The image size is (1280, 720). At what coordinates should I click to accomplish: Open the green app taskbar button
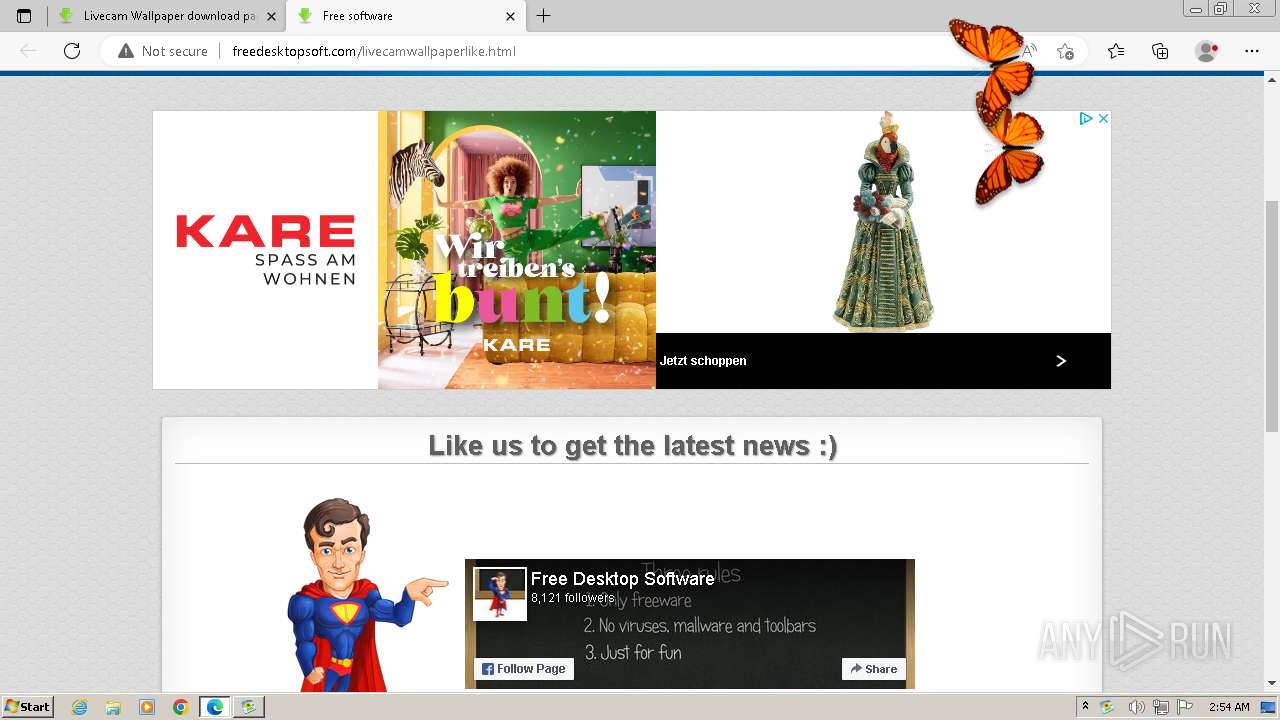249,707
